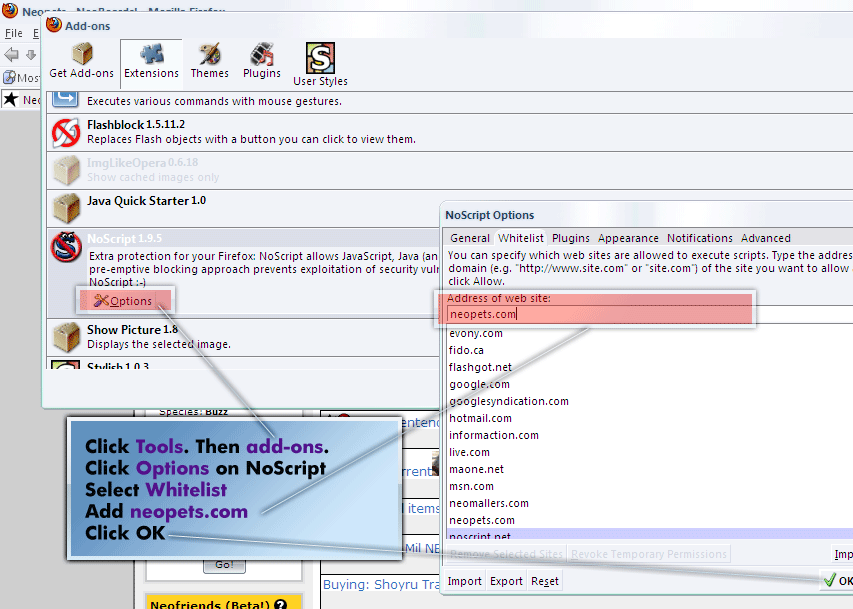Click the Show Picture package icon
The height and width of the screenshot is (609, 853).
[66, 337]
